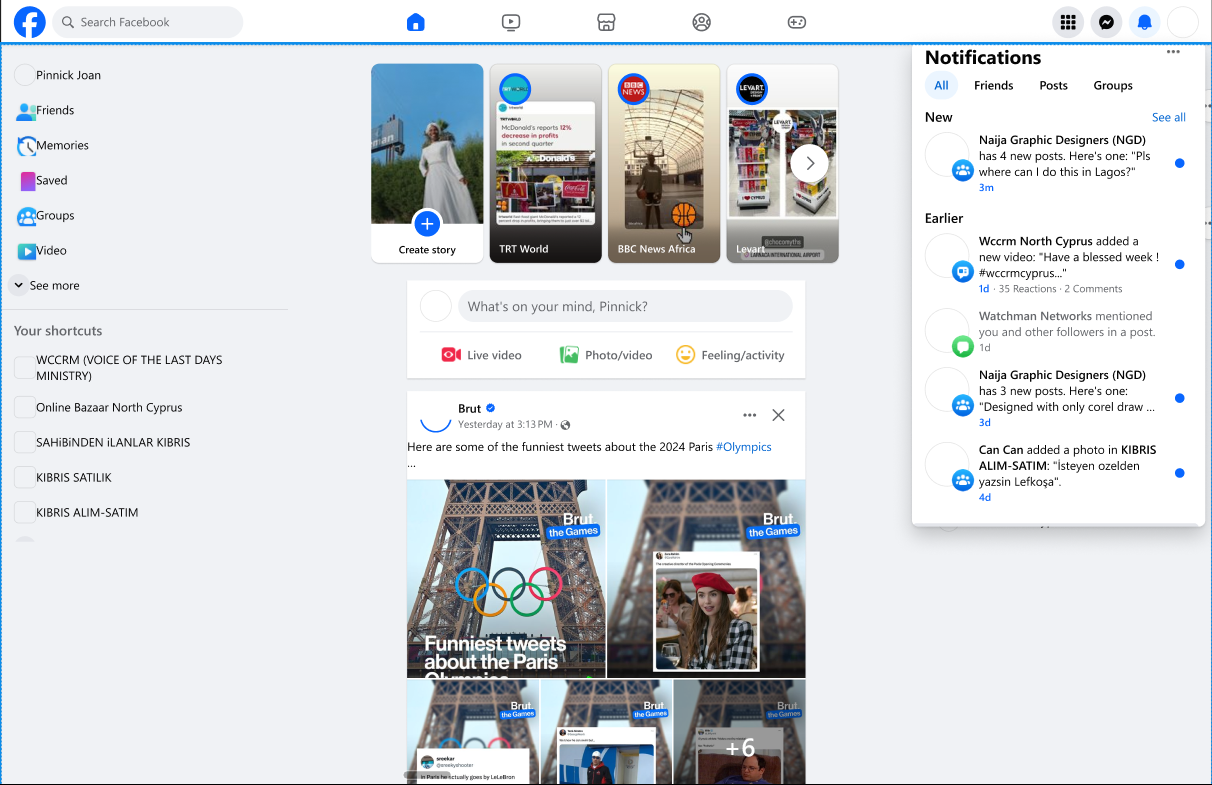Screen dimensions: 1212x785
Task: Open notifications panel three-dot options
Action: (1173, 53)
